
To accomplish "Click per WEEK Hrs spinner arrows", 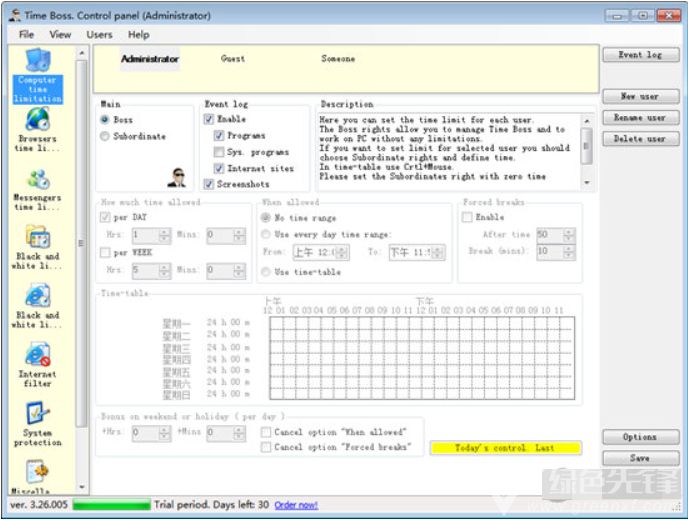I will coord(165,270).
